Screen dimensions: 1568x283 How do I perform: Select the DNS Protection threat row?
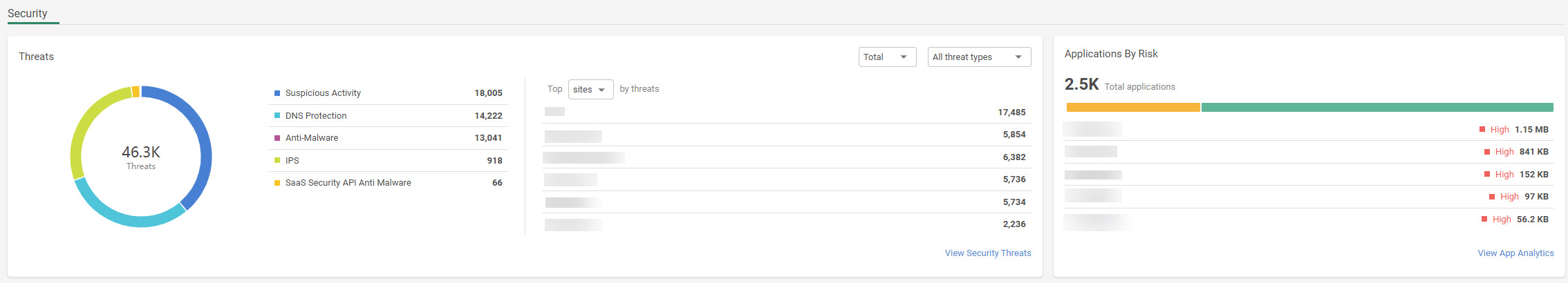pyautogui.click(x=387, y=116)
